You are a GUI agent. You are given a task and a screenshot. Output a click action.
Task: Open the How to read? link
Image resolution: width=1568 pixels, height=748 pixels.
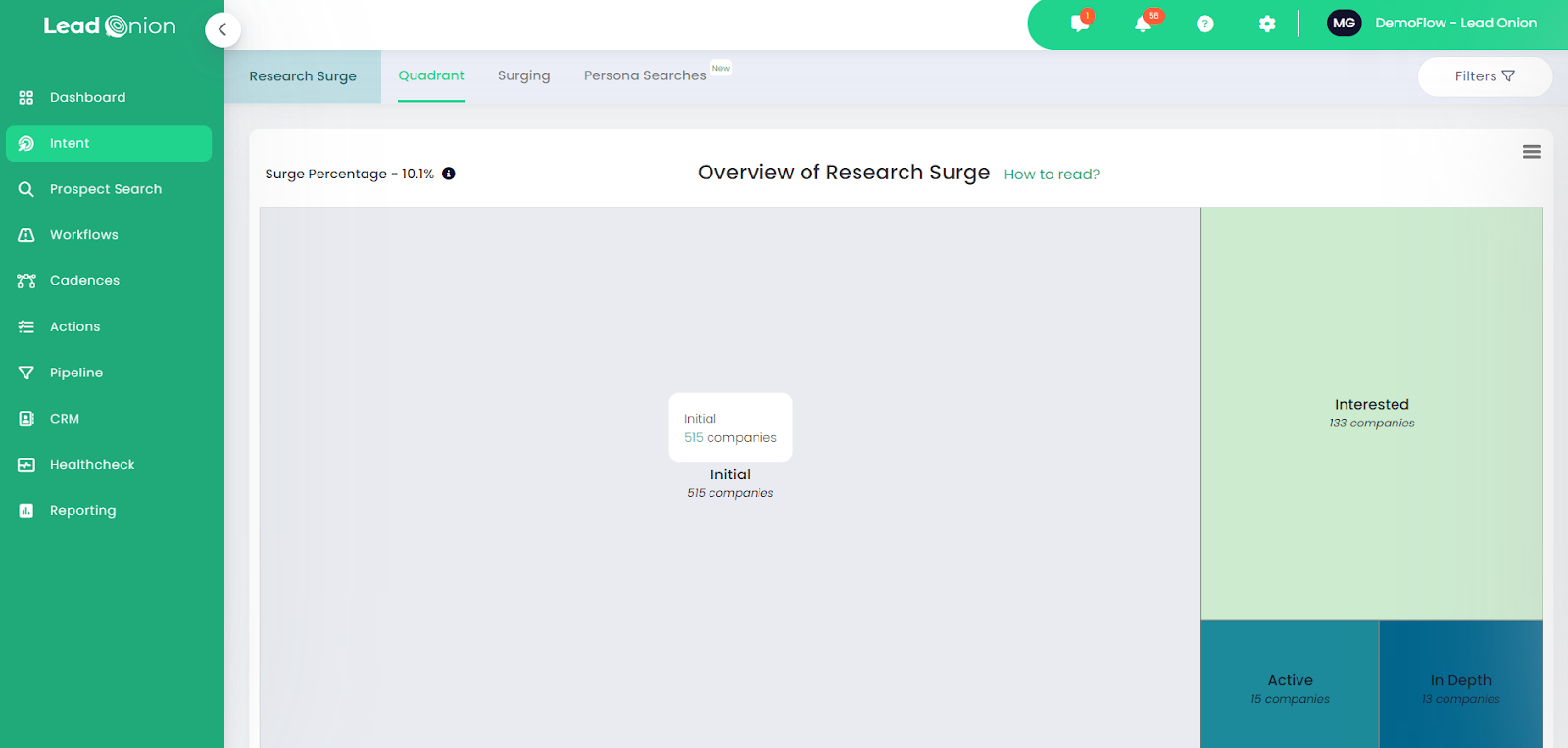(x=1052, y=175)
